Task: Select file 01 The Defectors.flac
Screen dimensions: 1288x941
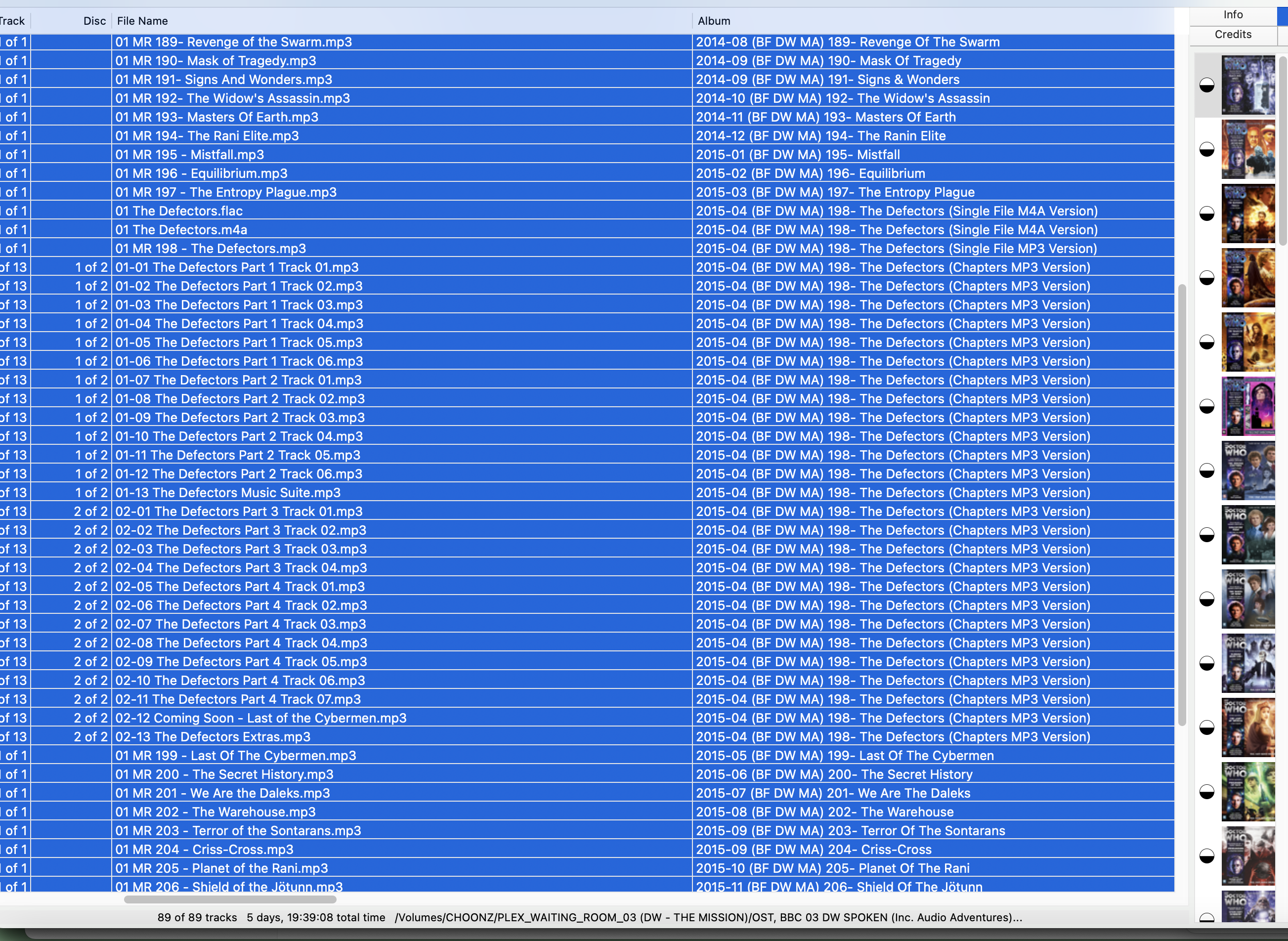Action: (179, 212)
